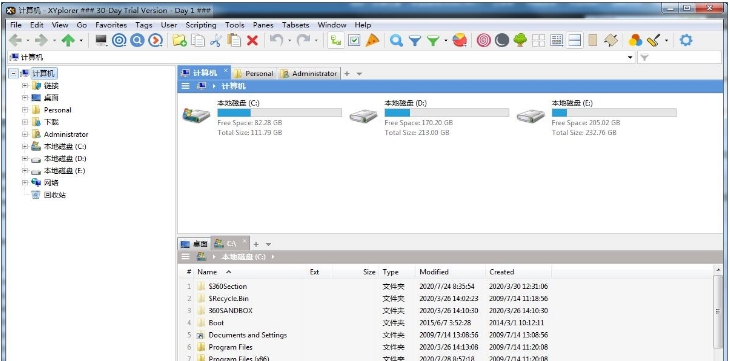The image size is (730, 361).
Task: Open the pizza-slice Type Stats icon
Action: pos(372,41)
